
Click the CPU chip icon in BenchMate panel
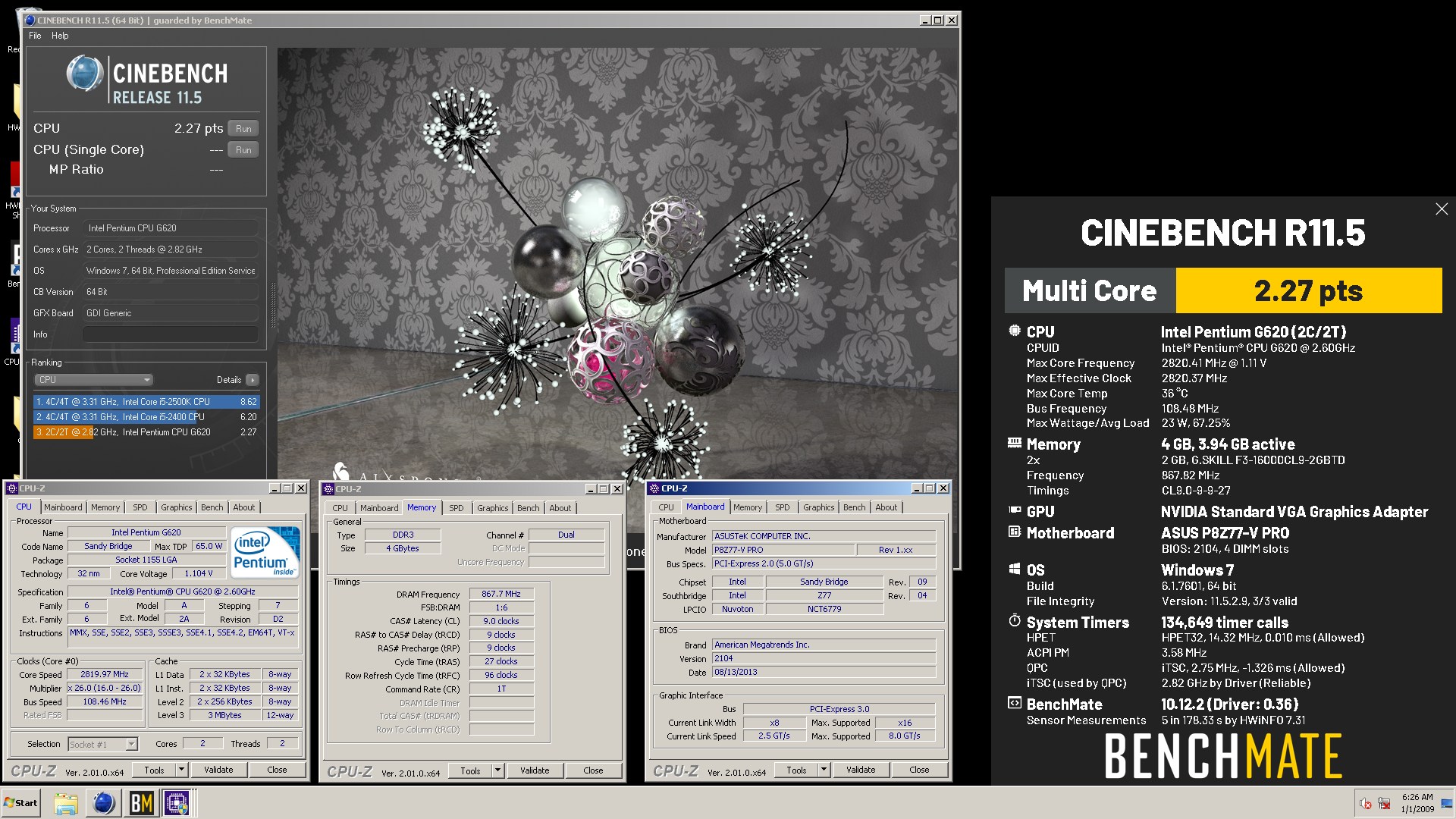tap(1015, 331)
